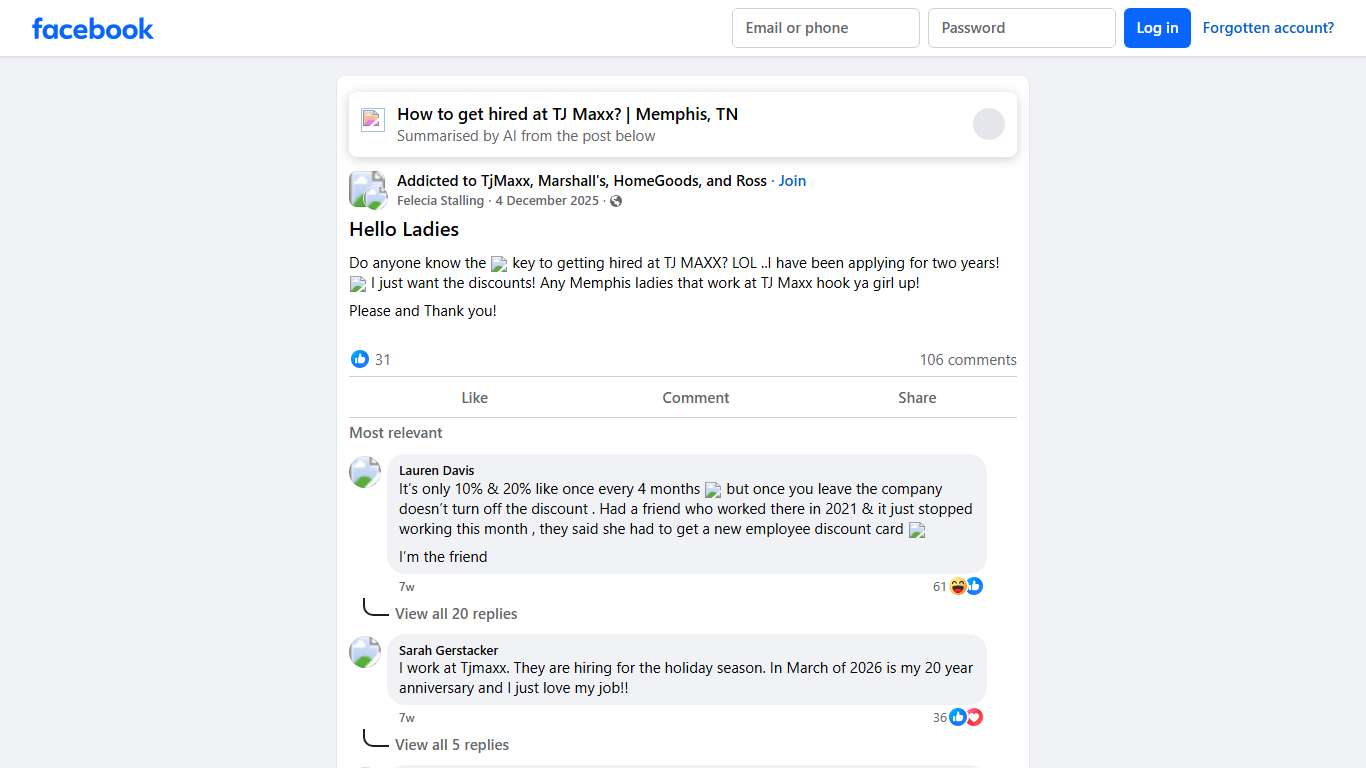Open the Most relevant comment sort dropdown
1366x768 pixels.
[396, 433]
